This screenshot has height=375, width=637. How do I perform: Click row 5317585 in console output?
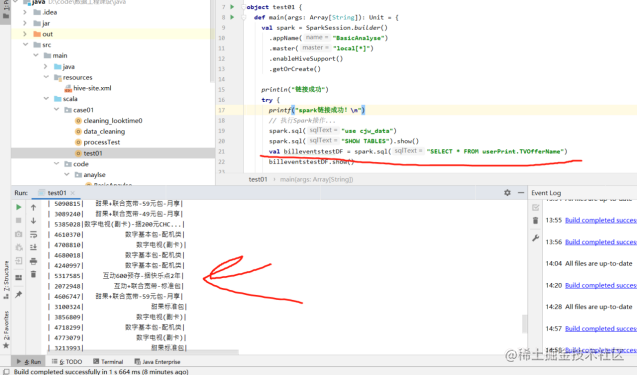click(116, 276)
